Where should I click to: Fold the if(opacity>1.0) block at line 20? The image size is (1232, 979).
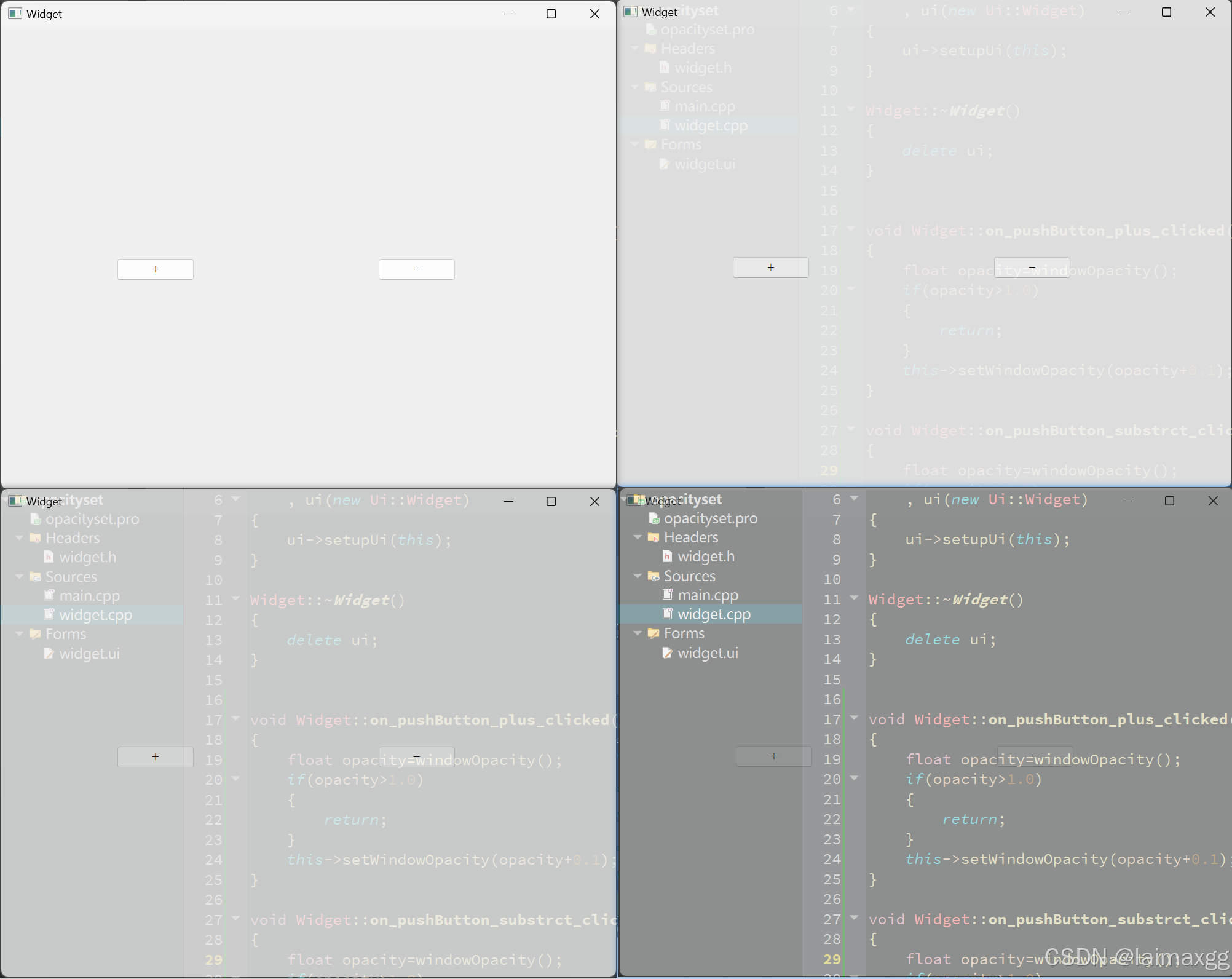pos(854,779)
